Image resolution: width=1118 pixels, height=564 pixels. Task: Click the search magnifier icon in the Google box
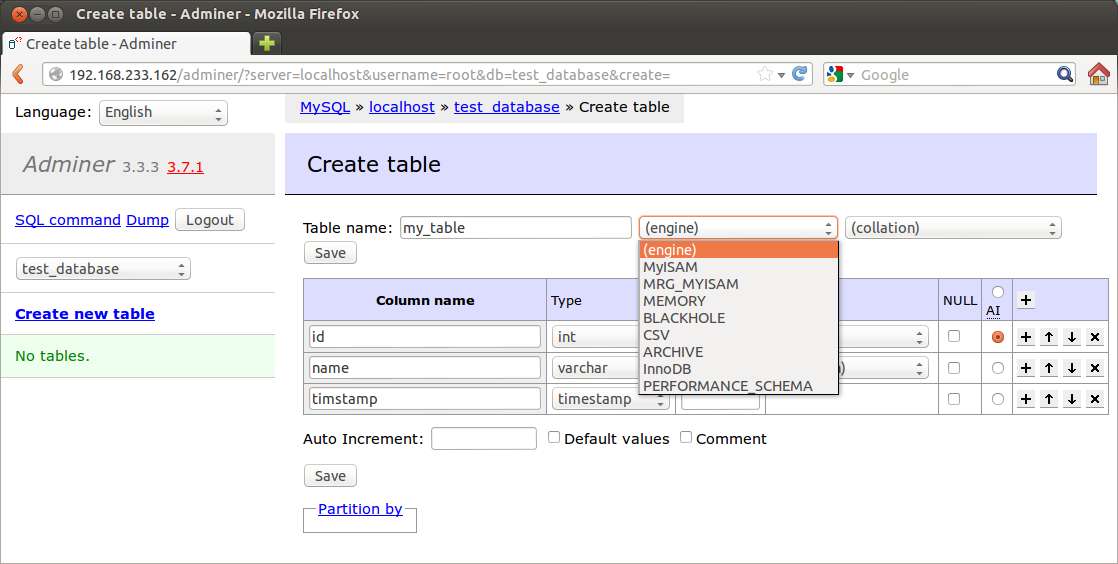1065,74
